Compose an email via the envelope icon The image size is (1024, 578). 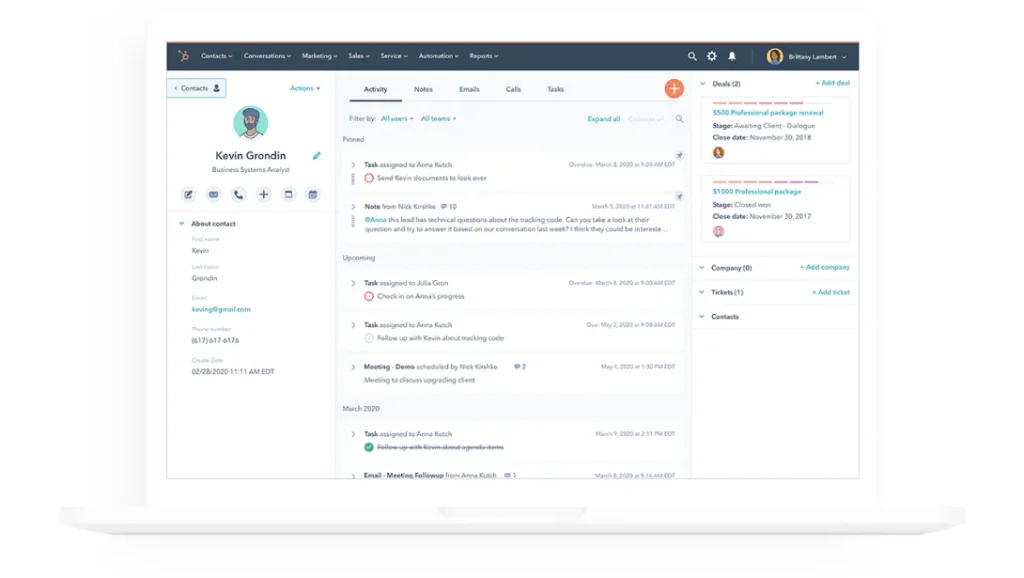tap(213, 195)
